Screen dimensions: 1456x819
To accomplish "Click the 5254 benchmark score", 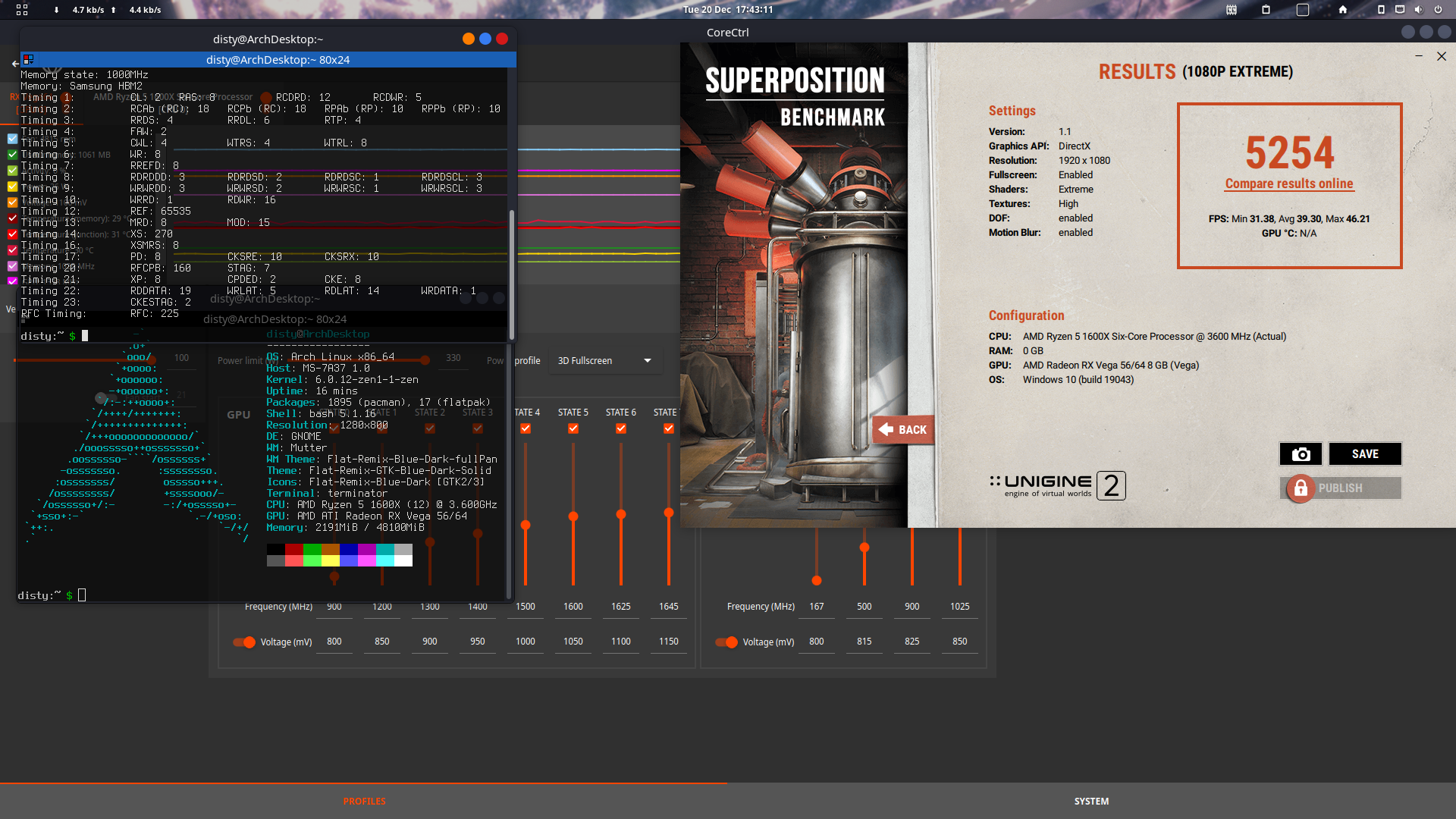I will tap(1289, 153).
